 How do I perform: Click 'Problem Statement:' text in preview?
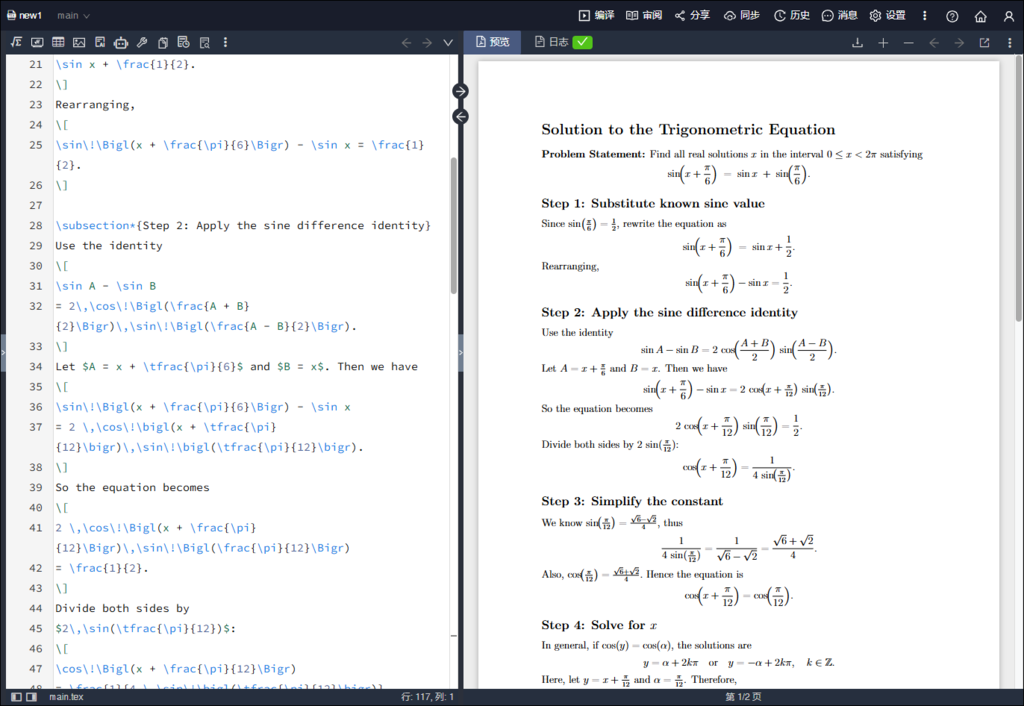[x=593, y=154]
